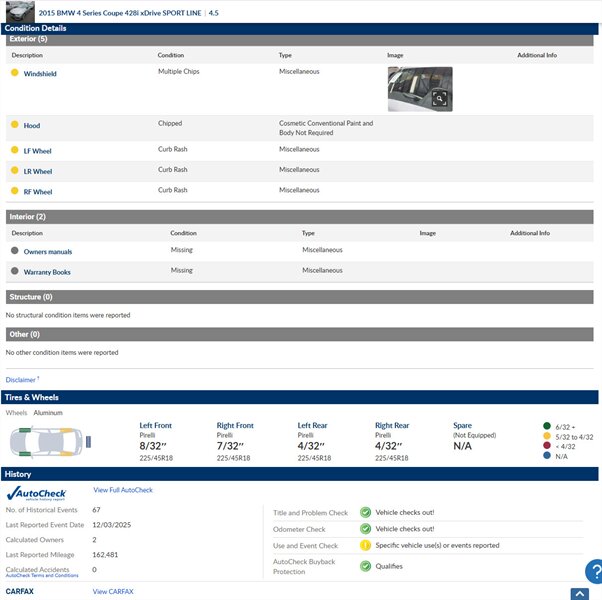Viewport: 602px width, 600px height.
Task: Click green checkmark beside Title and Problem Check
Action: click(x=366, y=512)
